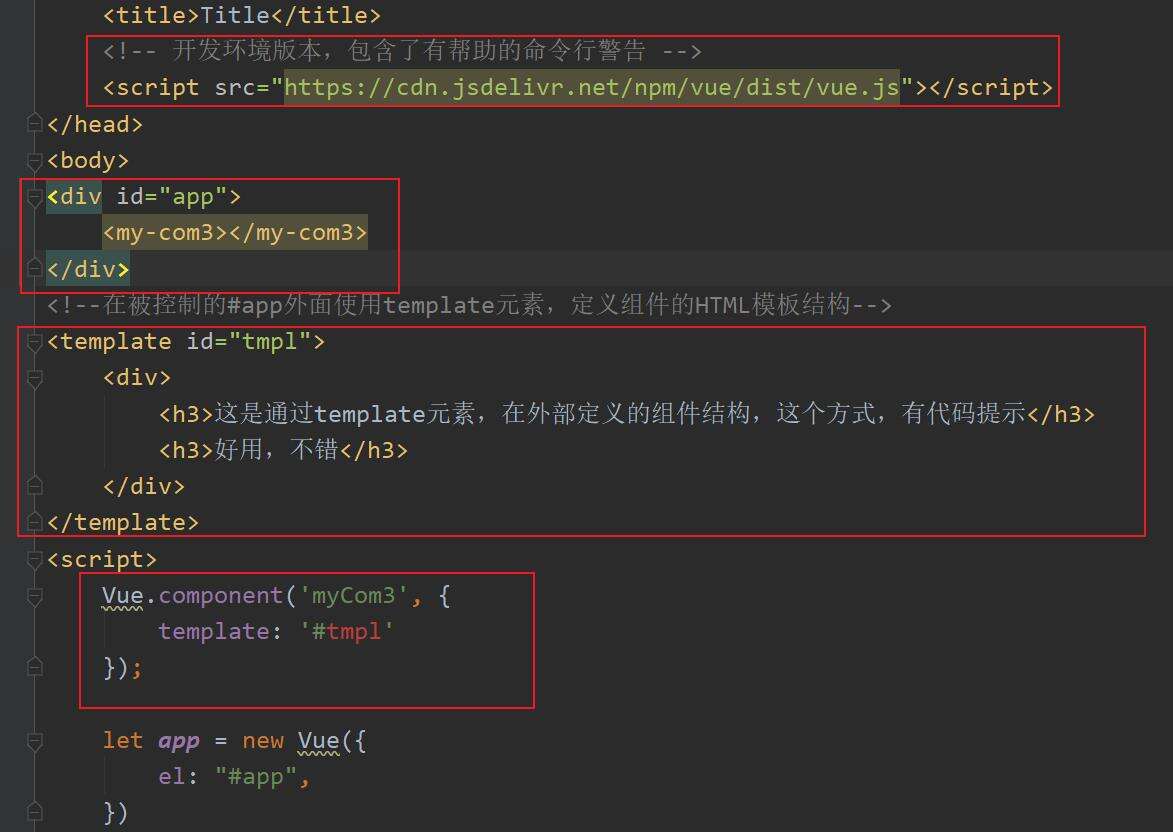Screen dimensions: 1173x832
Task: Fold the opening script tag block
Action: point(35,559)
